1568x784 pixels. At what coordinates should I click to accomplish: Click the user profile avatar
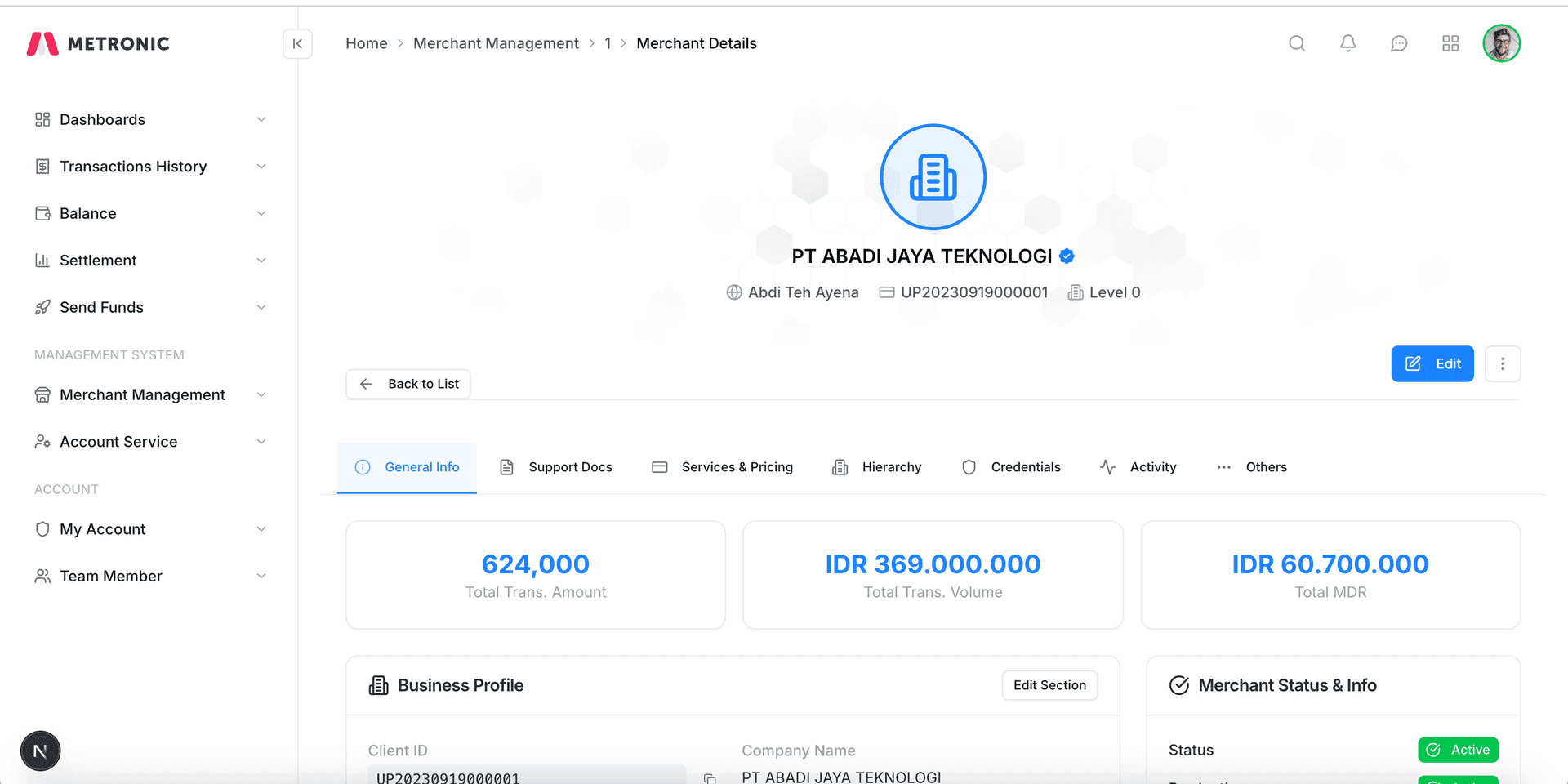click(x=1501, y=43)
